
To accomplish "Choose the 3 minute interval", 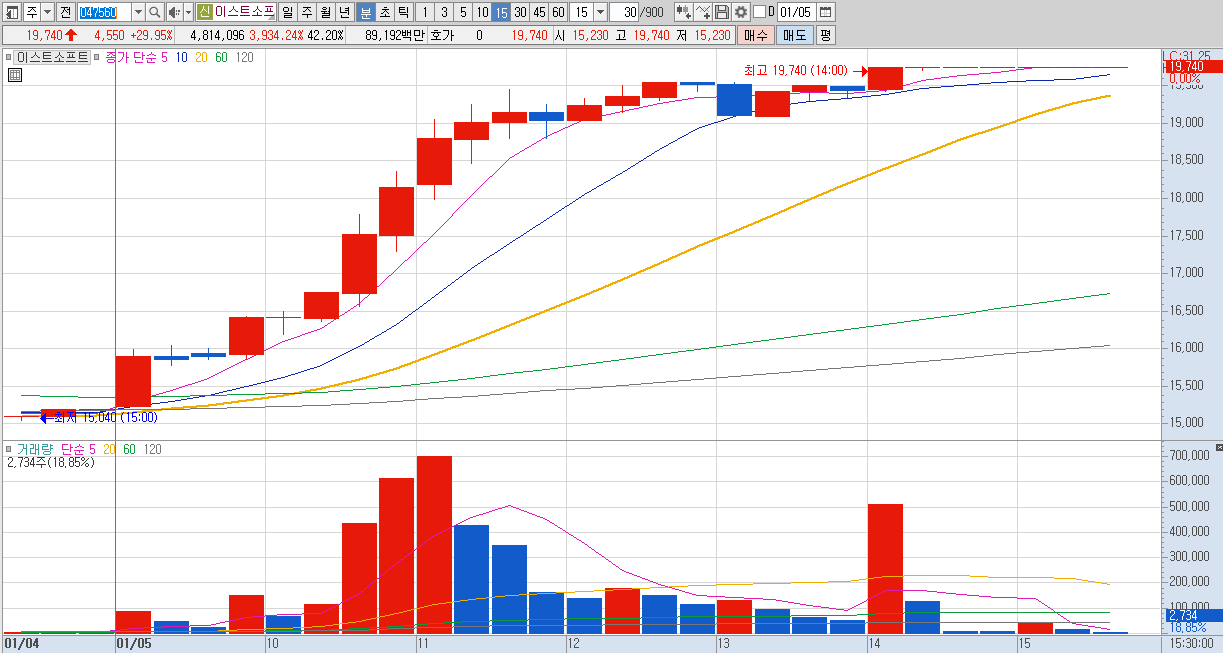I will [443, 12].
